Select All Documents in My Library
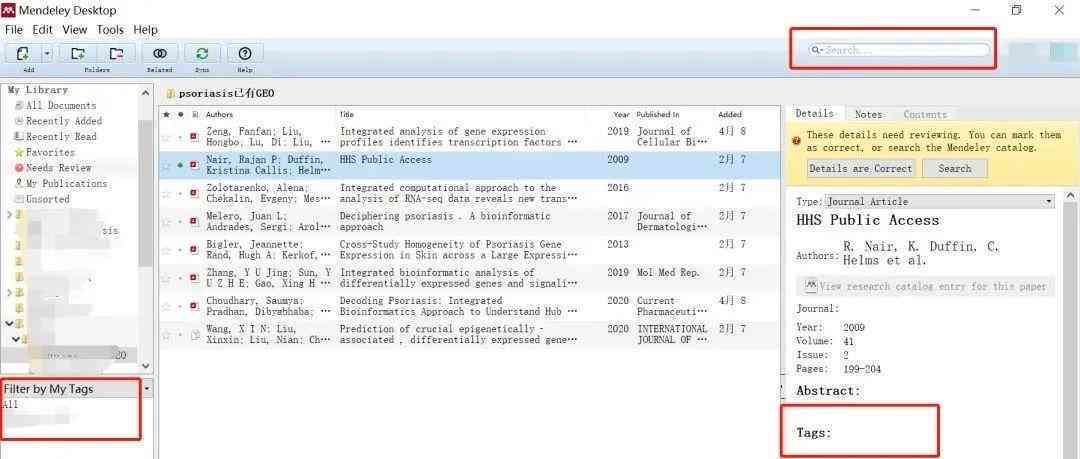 pyautogui.click(x=61, y=105)
